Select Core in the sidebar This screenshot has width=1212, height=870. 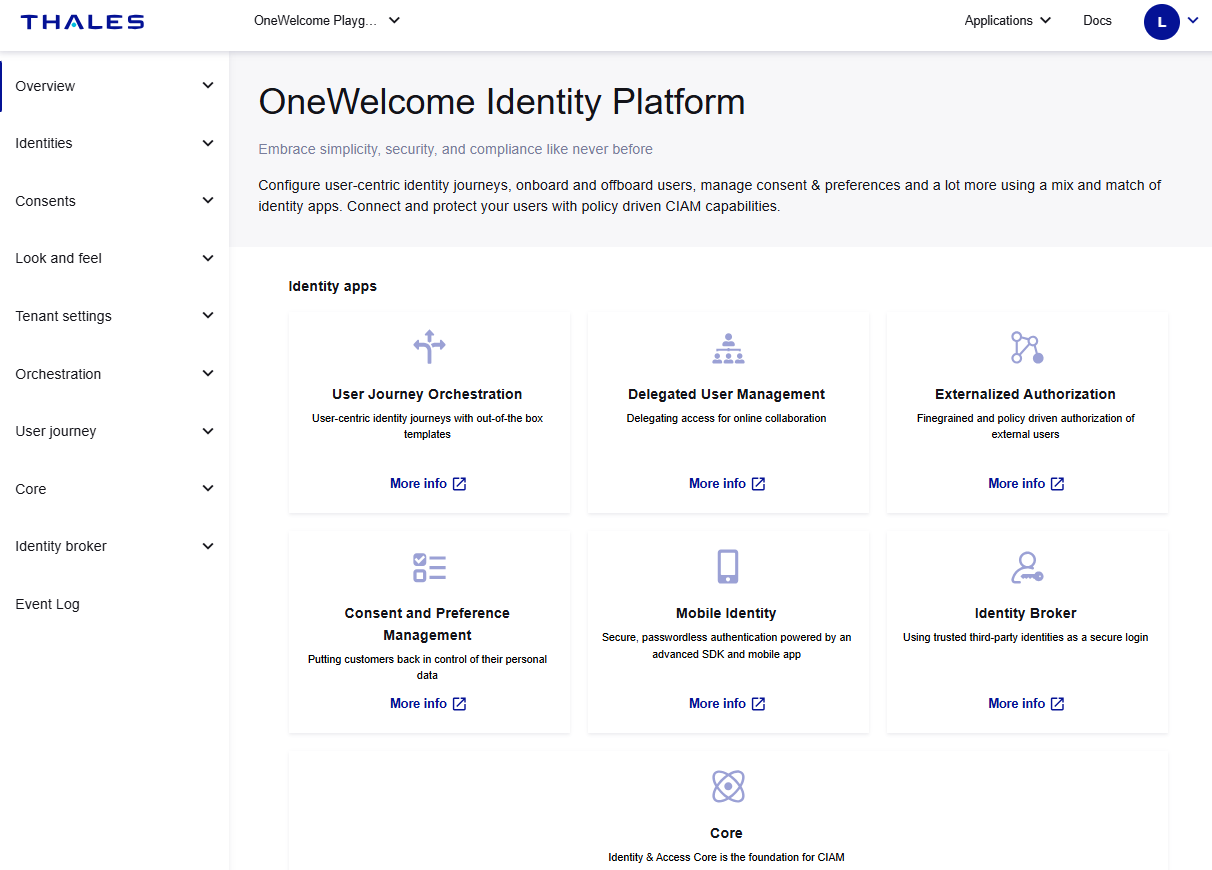click(31, 489)
